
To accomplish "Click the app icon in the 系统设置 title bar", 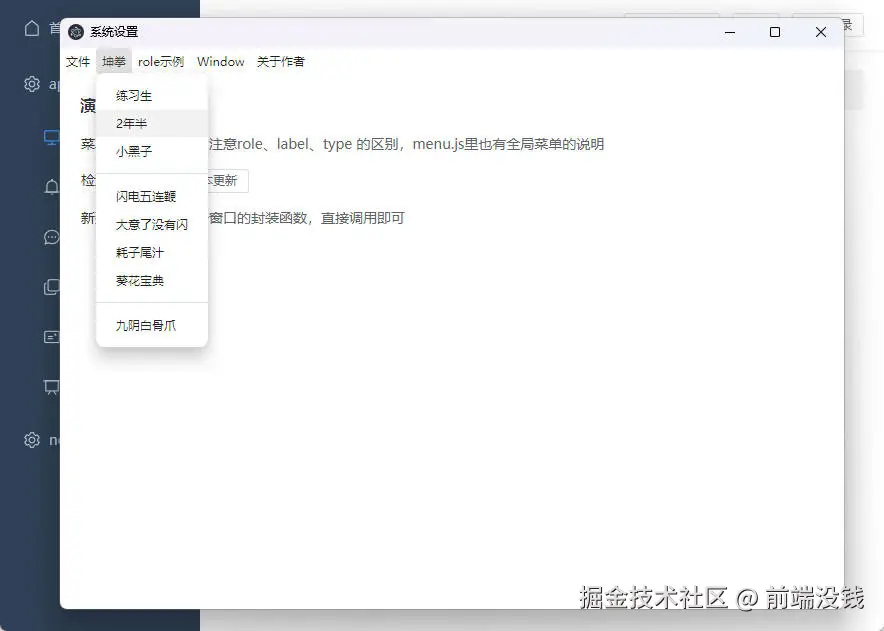I will coord(76,32).
